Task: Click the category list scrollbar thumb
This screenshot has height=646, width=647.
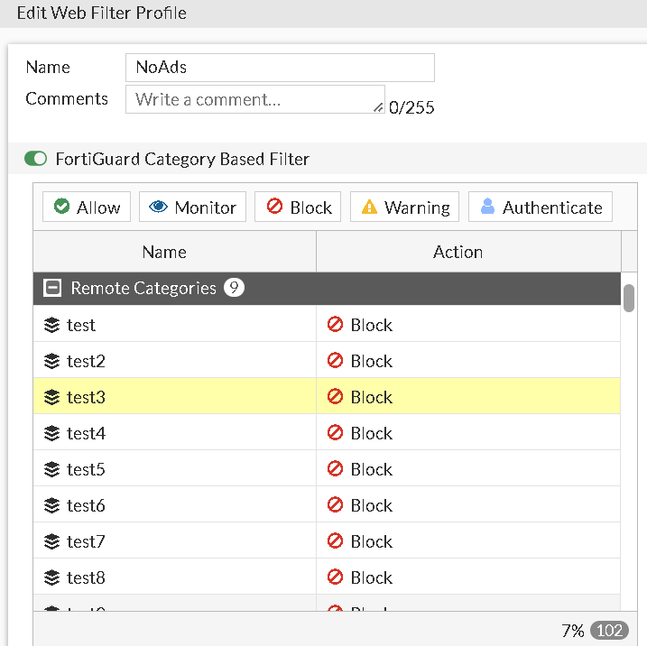Action: [629, 298]
